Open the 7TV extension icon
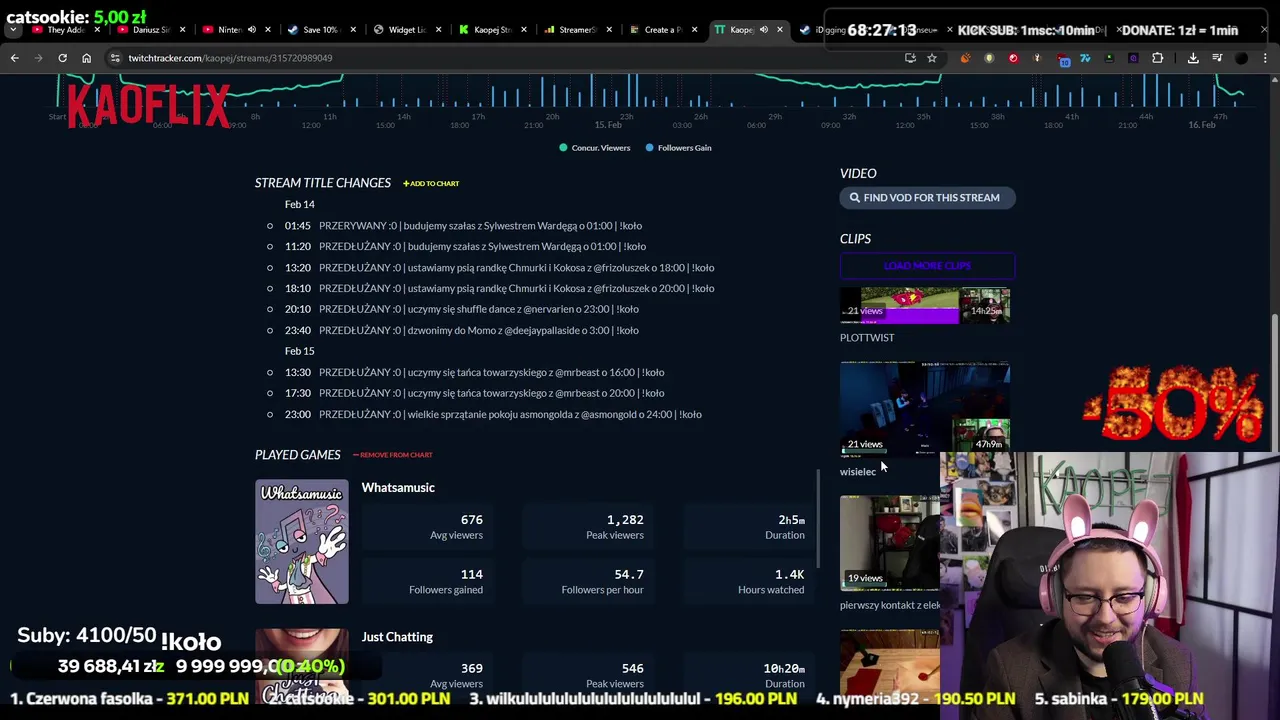 click(1085, 58)
